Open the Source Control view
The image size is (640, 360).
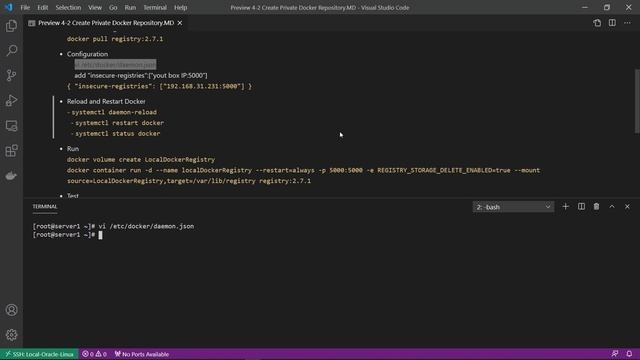click(x=11, y=76)
